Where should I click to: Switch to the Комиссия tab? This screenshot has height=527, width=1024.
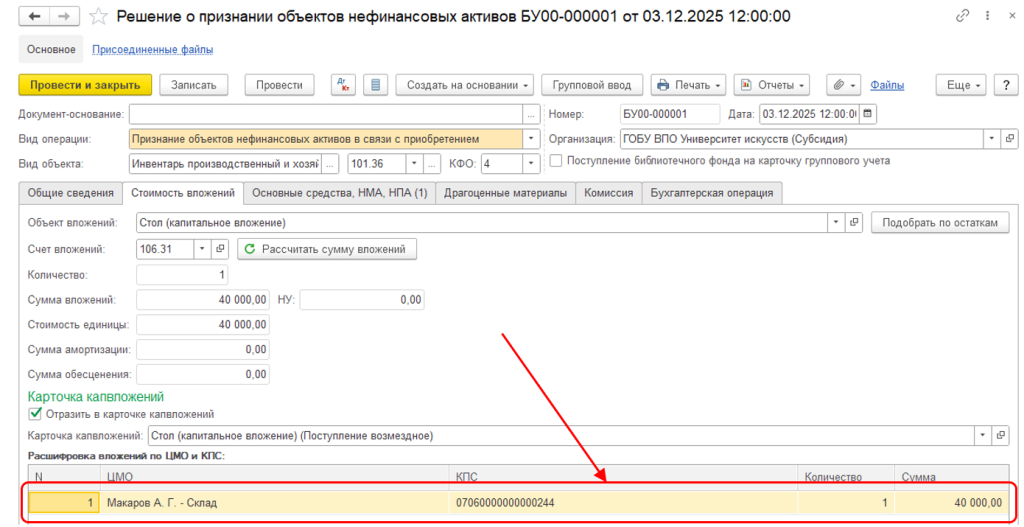[608, 192]
